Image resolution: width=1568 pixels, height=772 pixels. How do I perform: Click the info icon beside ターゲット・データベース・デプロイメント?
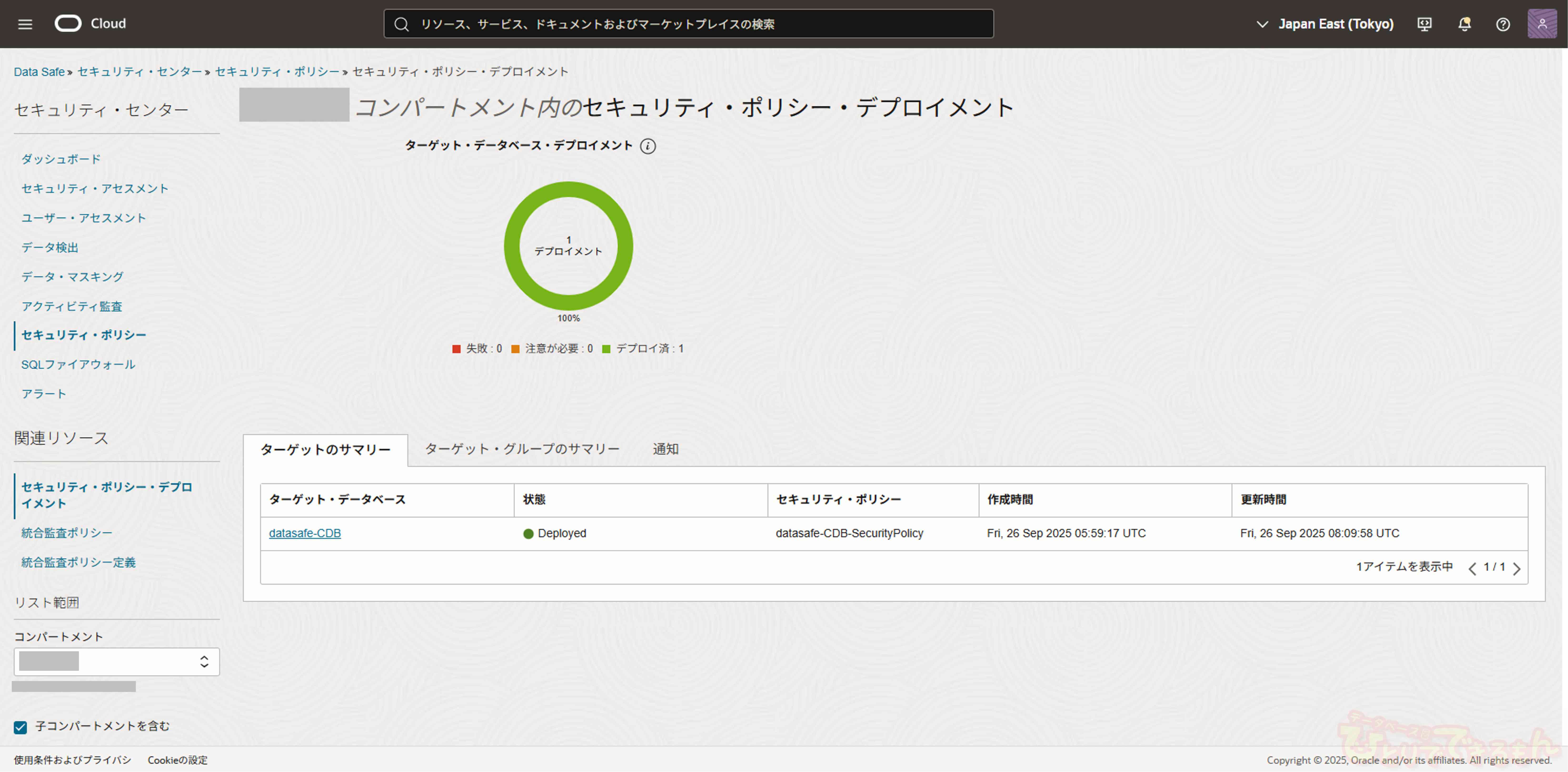coord(648,146)
